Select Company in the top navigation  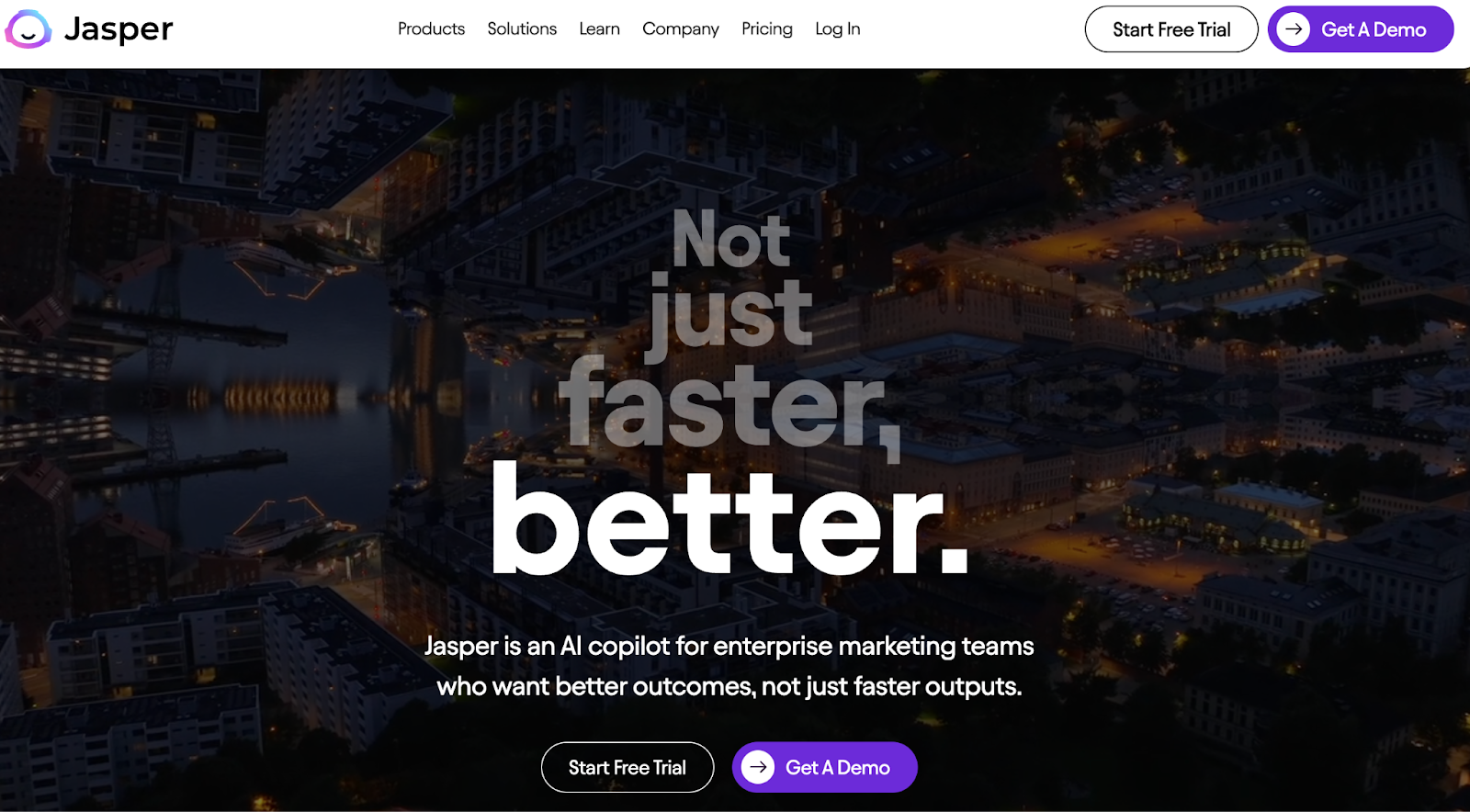[681, 29]
